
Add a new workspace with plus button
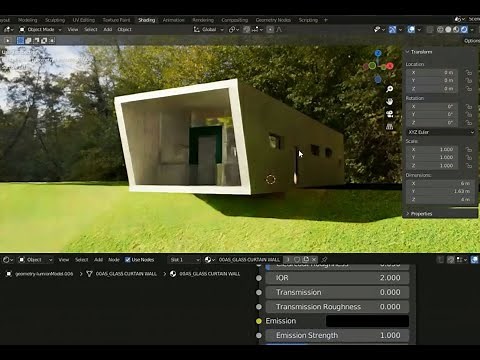pos(326,20)
